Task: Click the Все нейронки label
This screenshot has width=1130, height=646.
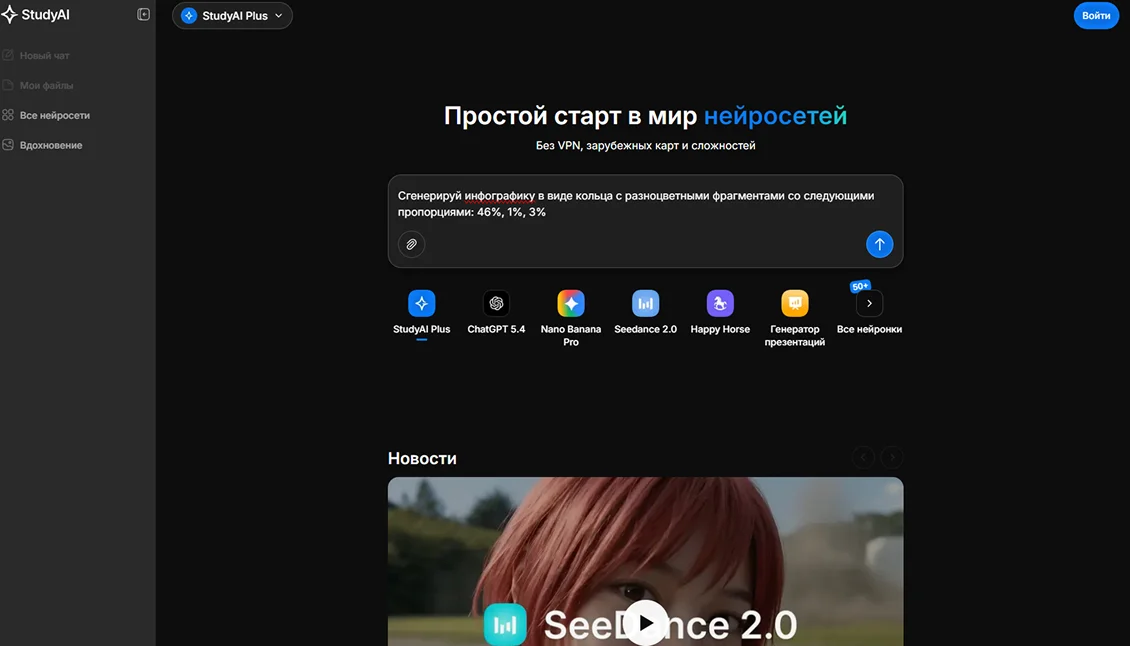Action: pyautogui.click(x=869, y=329)
